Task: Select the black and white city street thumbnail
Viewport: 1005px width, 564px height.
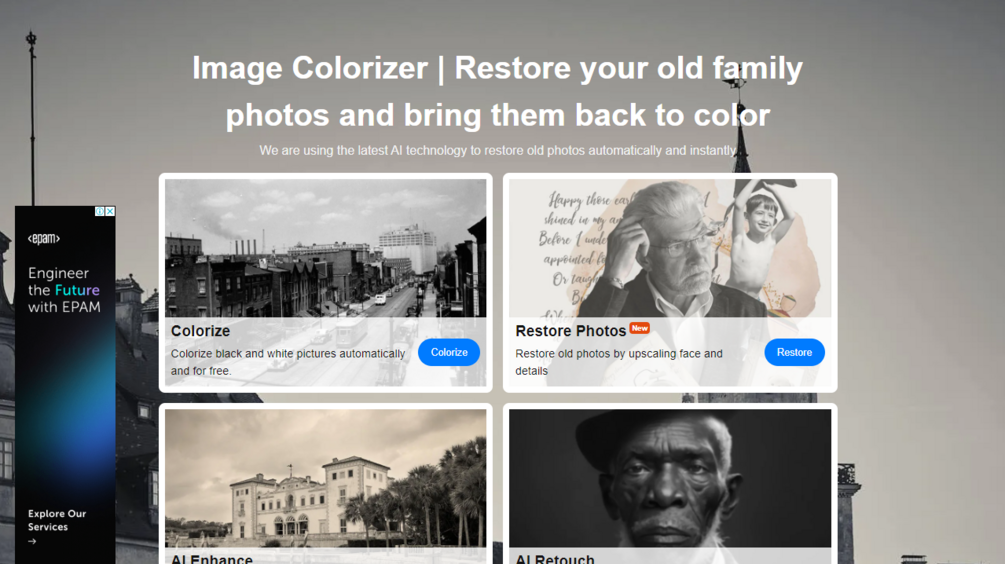Action: [326, 248]
